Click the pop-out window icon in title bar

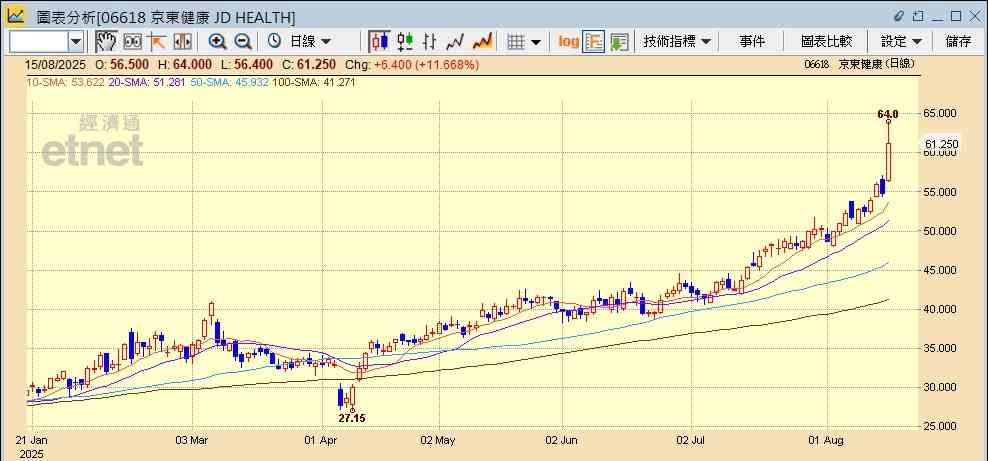pos(918,16)
